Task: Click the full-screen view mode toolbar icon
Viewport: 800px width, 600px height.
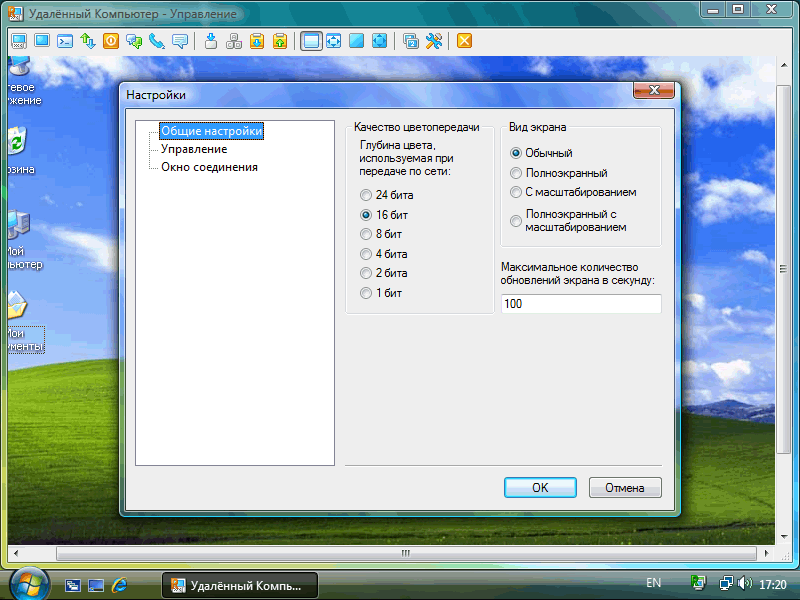Action: coord(334,41)
